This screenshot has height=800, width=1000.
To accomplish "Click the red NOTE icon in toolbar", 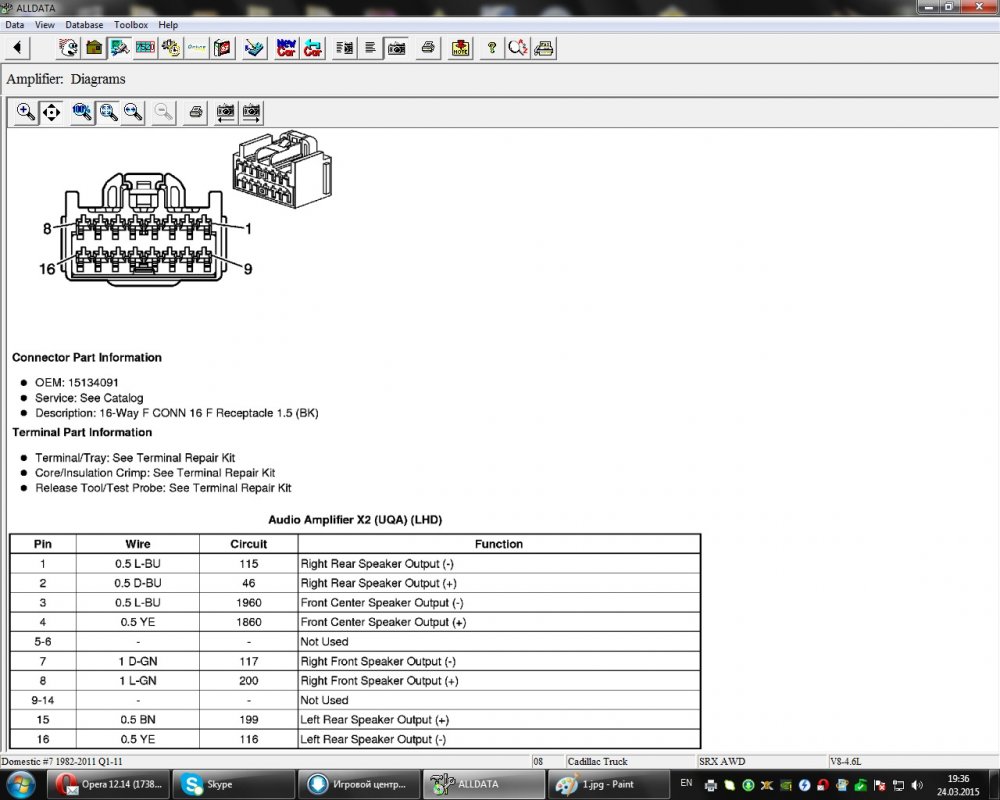I will (x=460, y=47).
